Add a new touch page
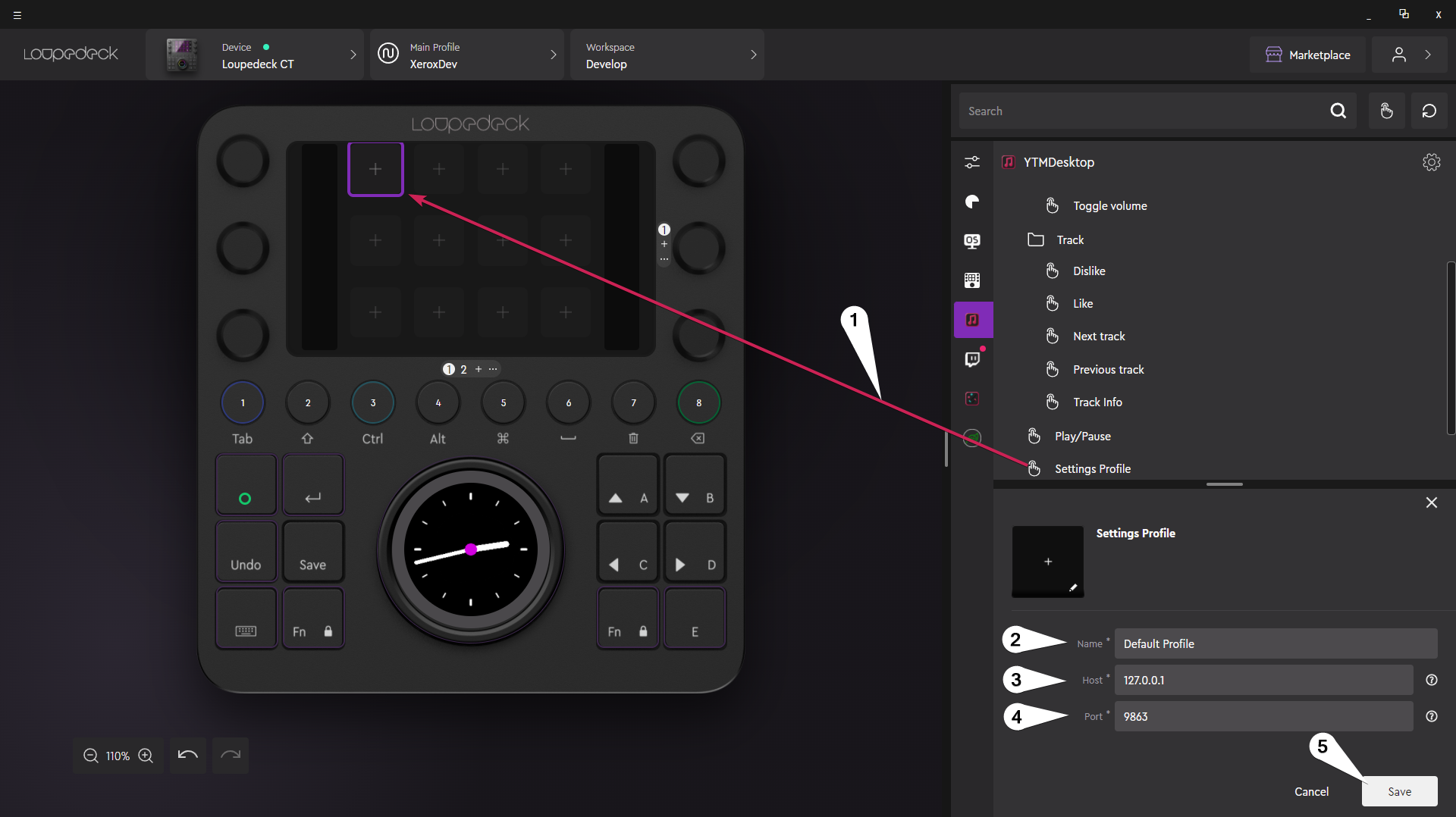Screen dimensions: 1456x817 (479, 369)
